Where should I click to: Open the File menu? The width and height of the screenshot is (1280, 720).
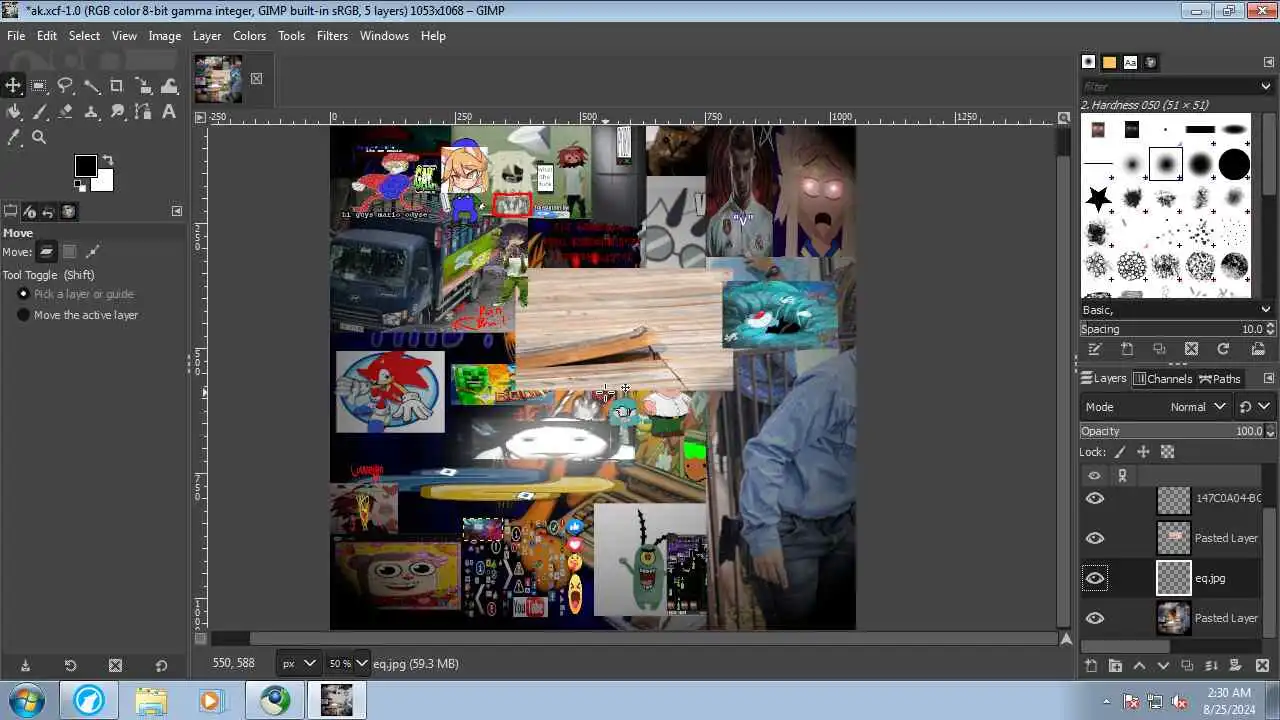[16, 35]
